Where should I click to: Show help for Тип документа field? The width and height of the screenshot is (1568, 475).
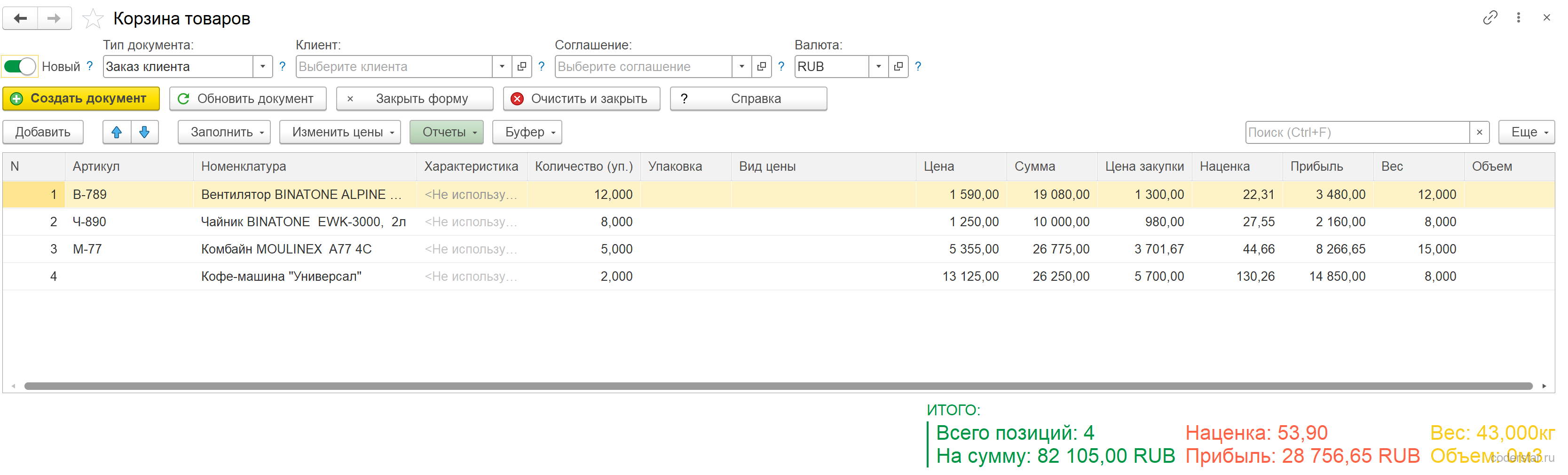click(283, 66)
